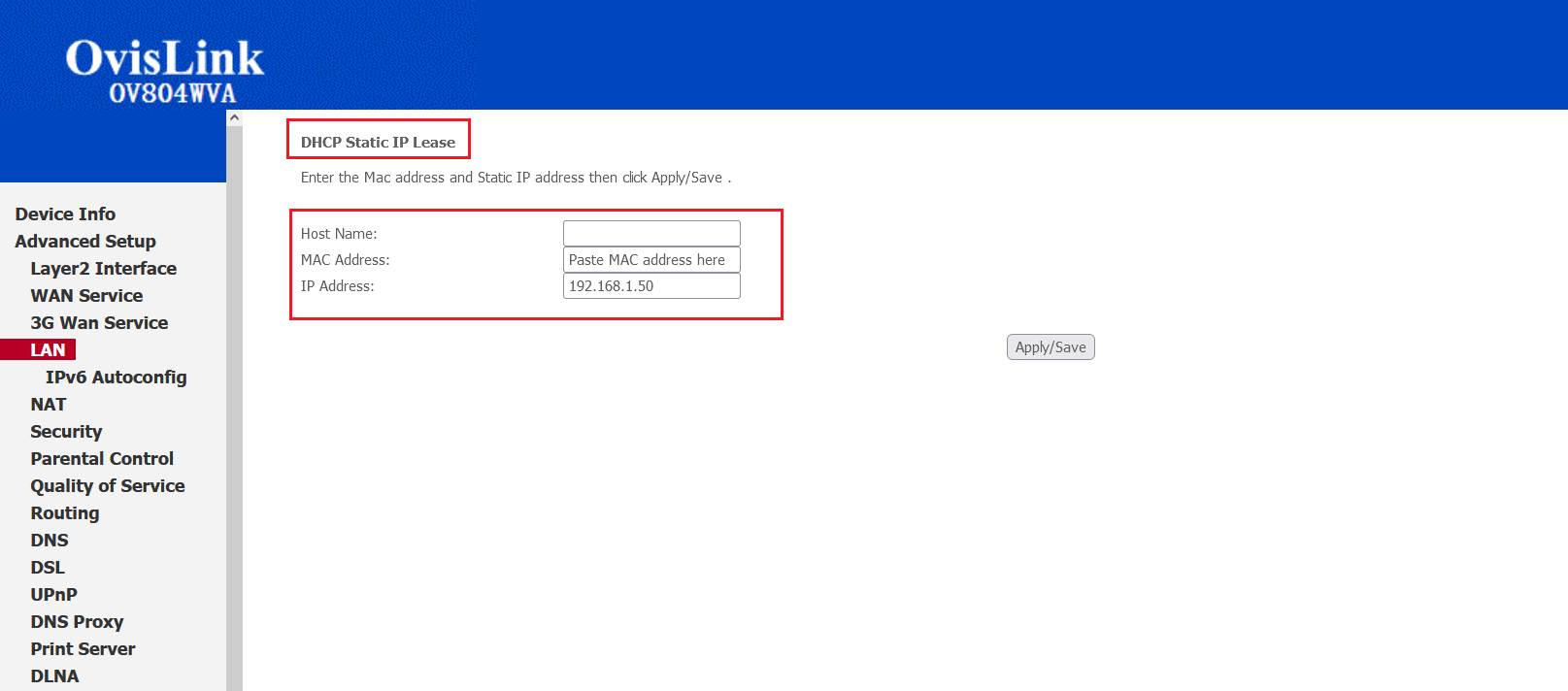This screenshot has height=691, width=1568.
Task: Open the Advanced Setup section
Action: [x=85, y=242]
